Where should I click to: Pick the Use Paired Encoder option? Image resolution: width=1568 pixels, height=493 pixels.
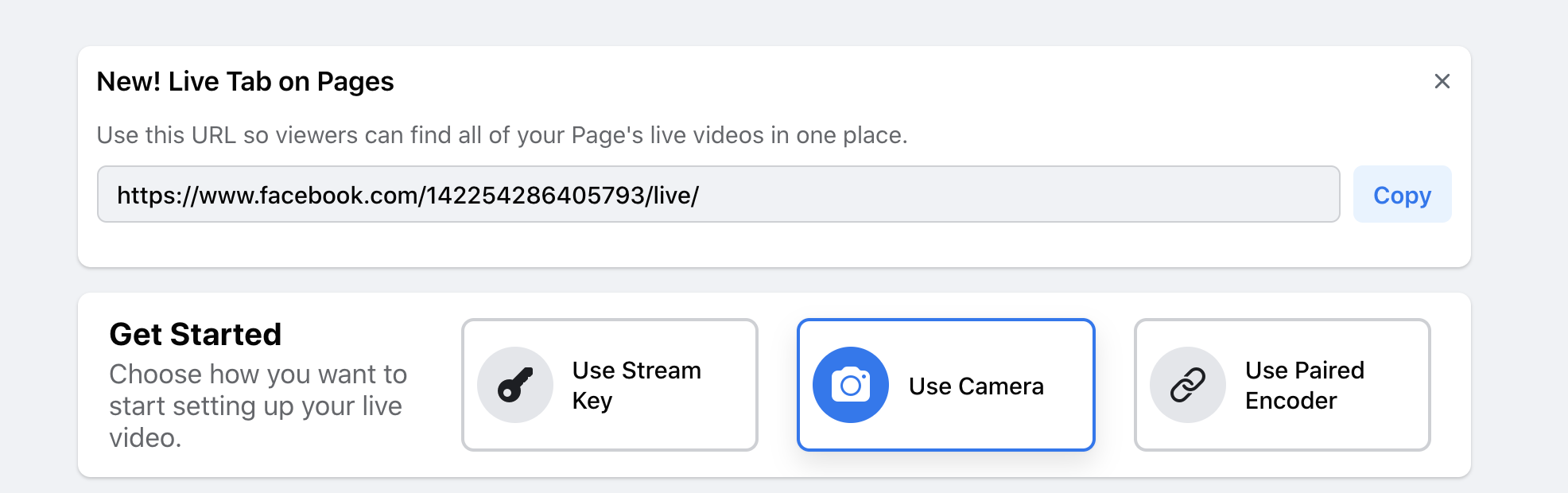(x=1283, y=385)
